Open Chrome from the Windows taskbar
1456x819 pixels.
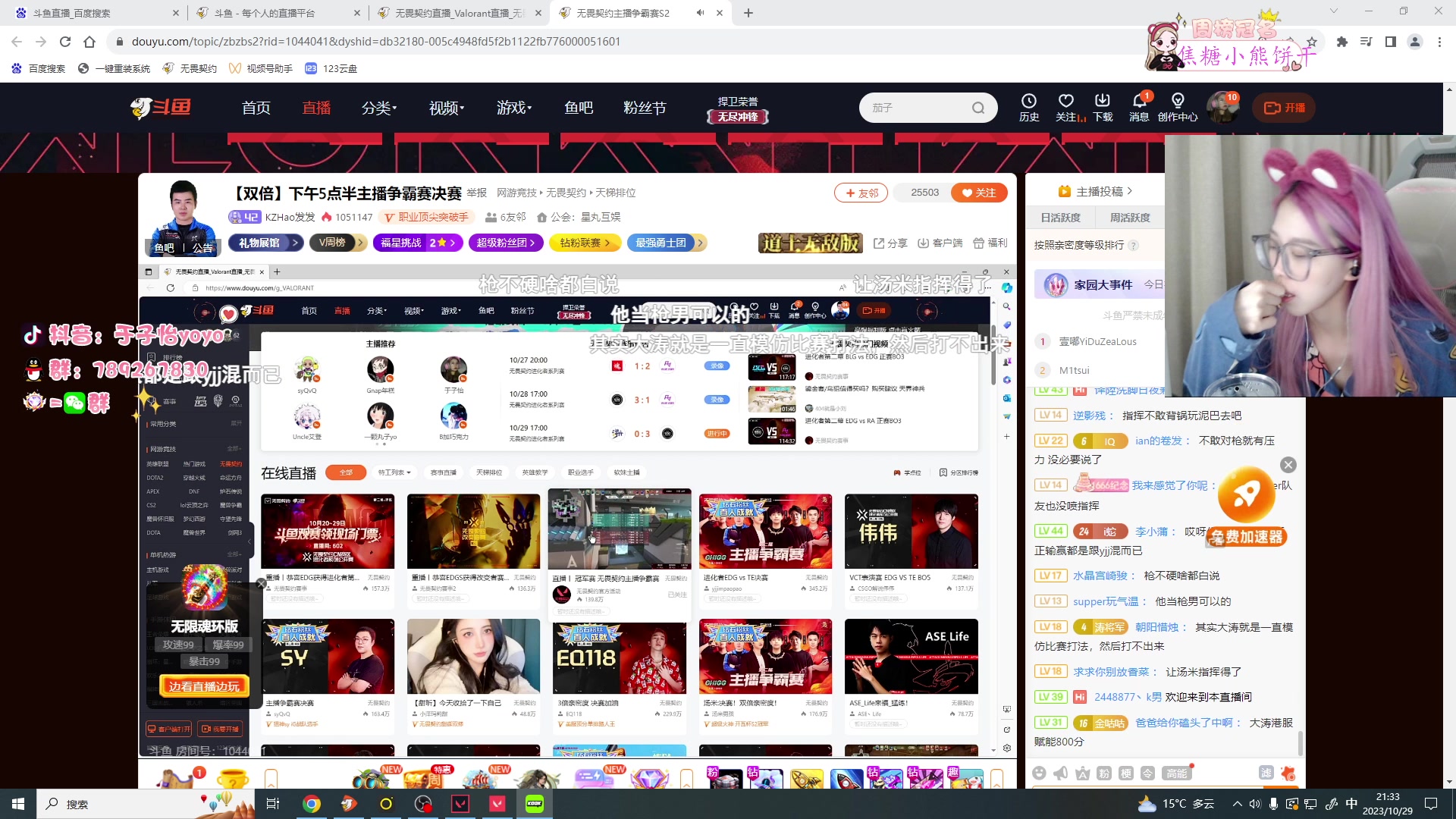pos(312,804)
